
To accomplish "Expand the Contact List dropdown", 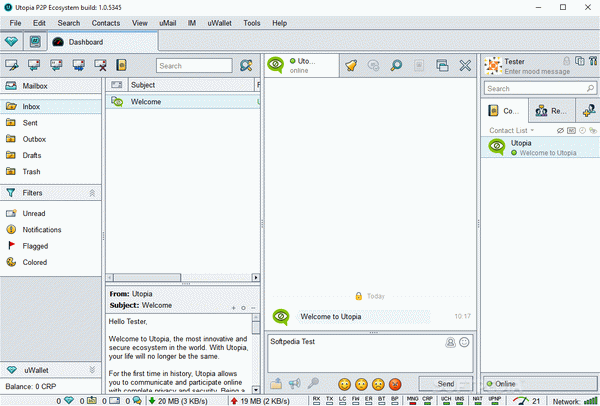I will pyautogui.click(x=511, y=130).
